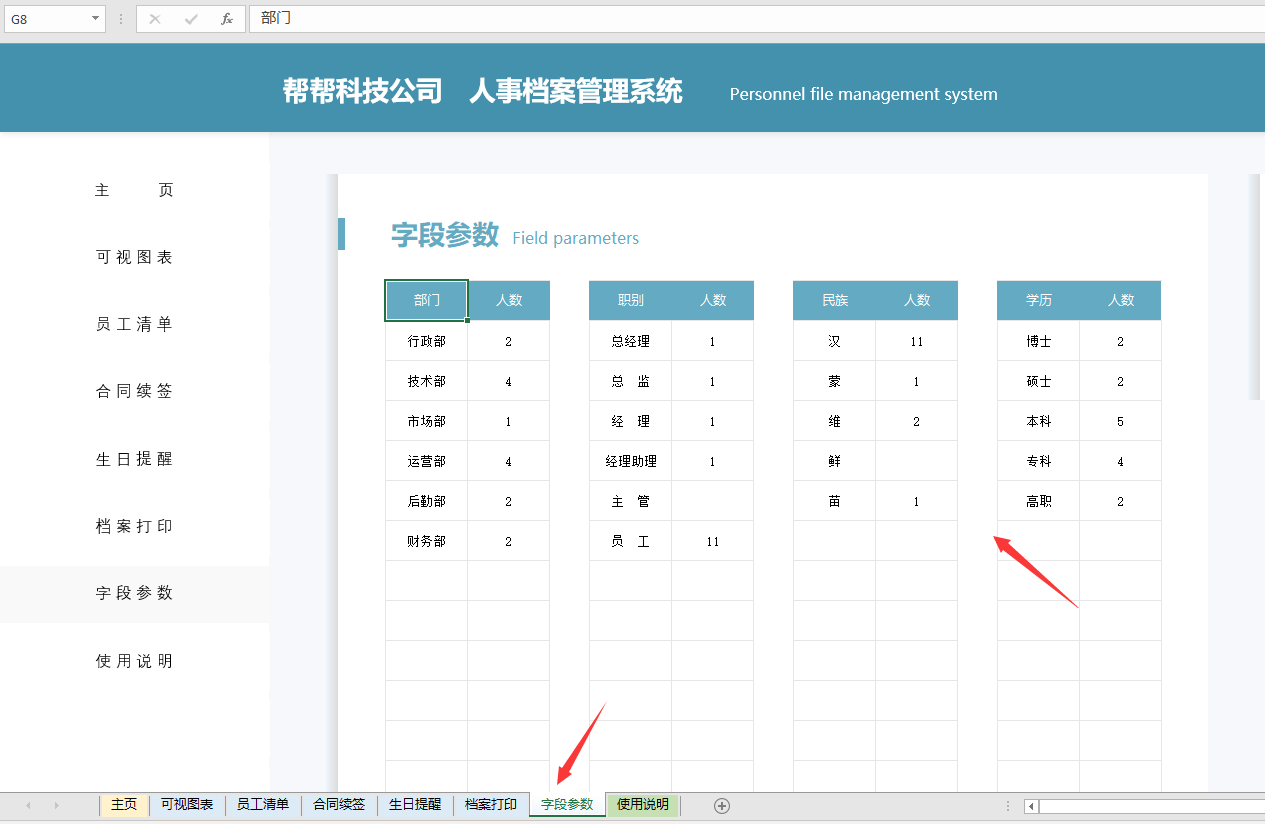
Task: Click the 人事档案管理系统 banner title
Action: 576,91
